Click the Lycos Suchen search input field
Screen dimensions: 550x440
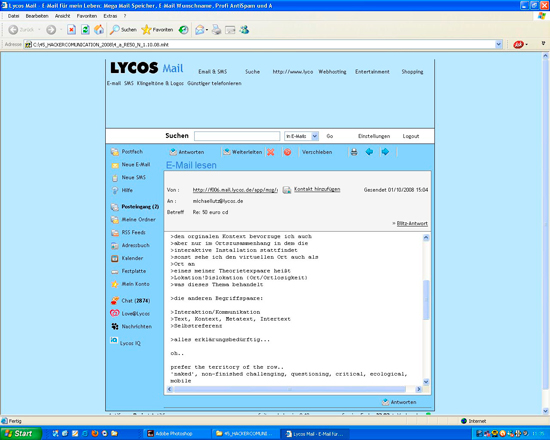tap(237, 136)
